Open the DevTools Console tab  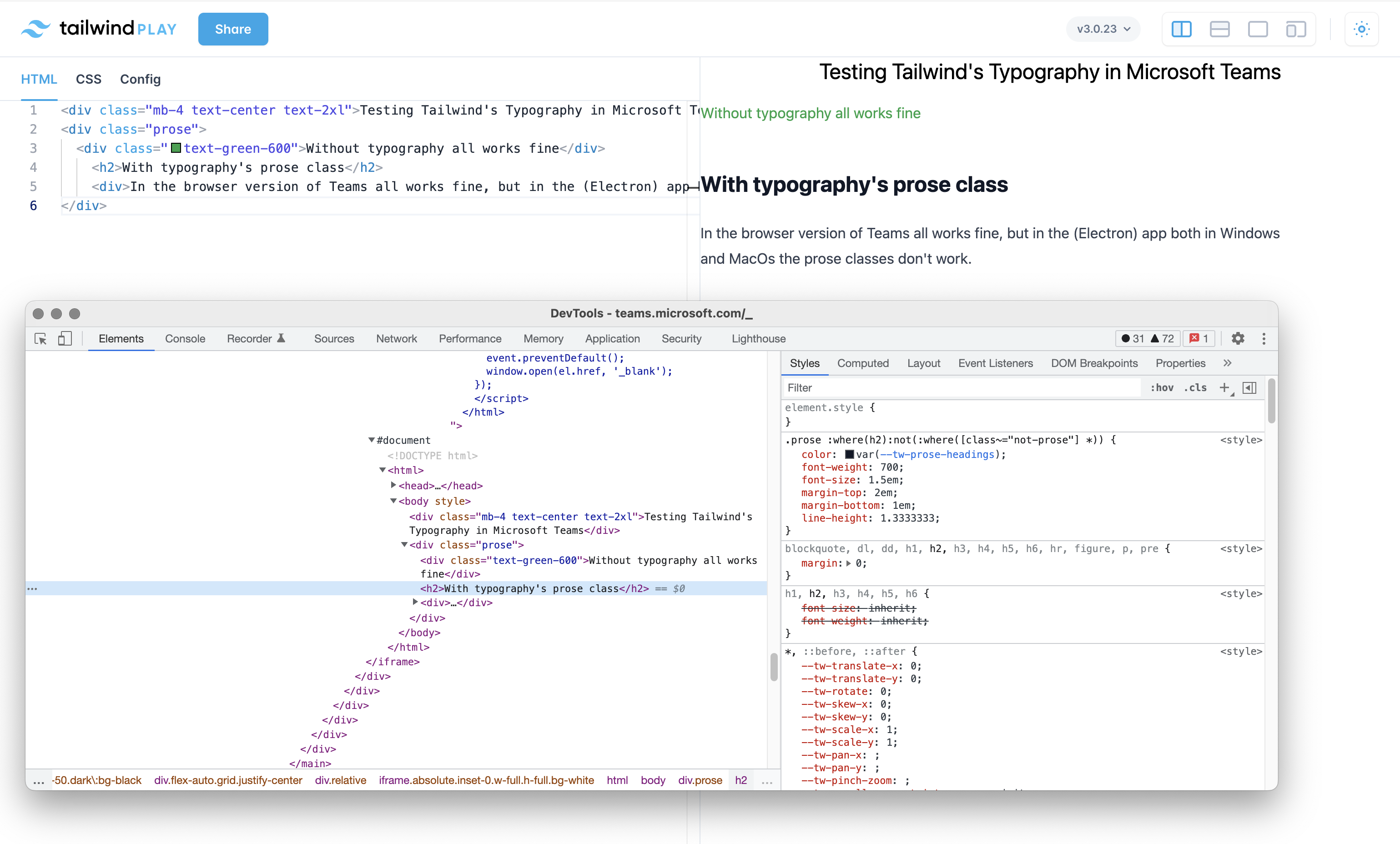point(185,338)
